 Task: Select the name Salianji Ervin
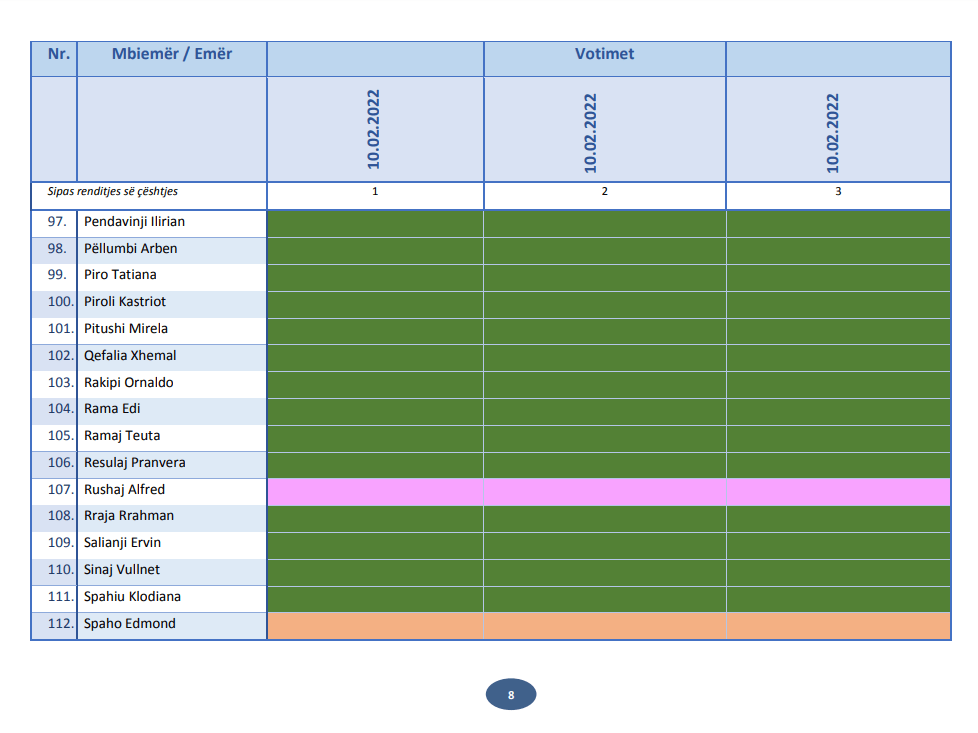pyautogui.click(x=122, y=543)
